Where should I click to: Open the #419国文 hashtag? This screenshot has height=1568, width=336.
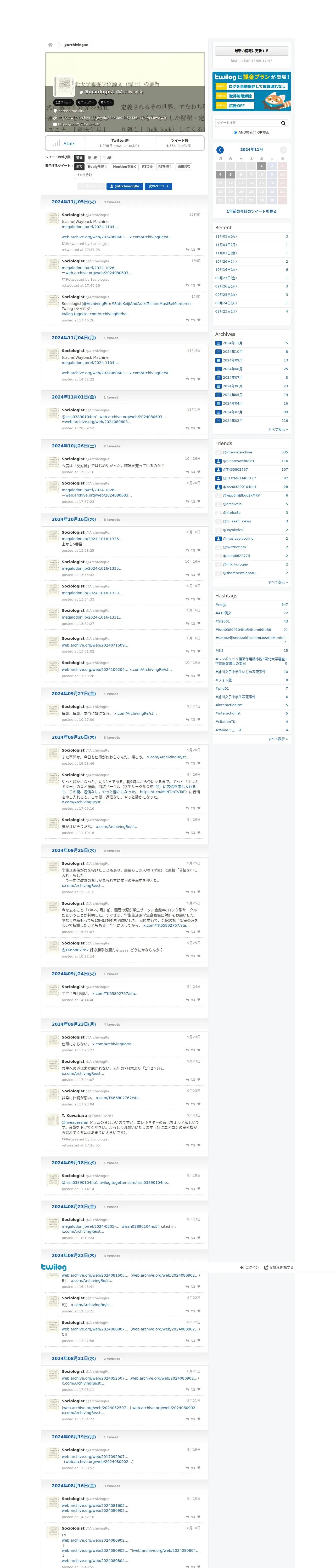223,613
